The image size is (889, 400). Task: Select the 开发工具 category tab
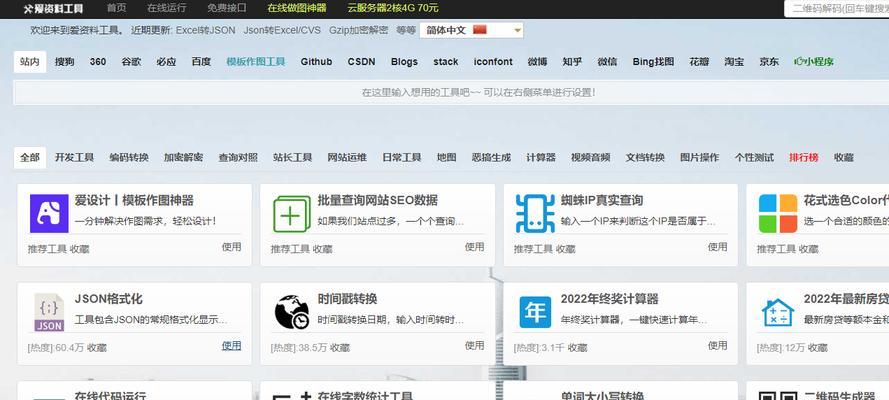pyautogui.click(x=74, y=158)
